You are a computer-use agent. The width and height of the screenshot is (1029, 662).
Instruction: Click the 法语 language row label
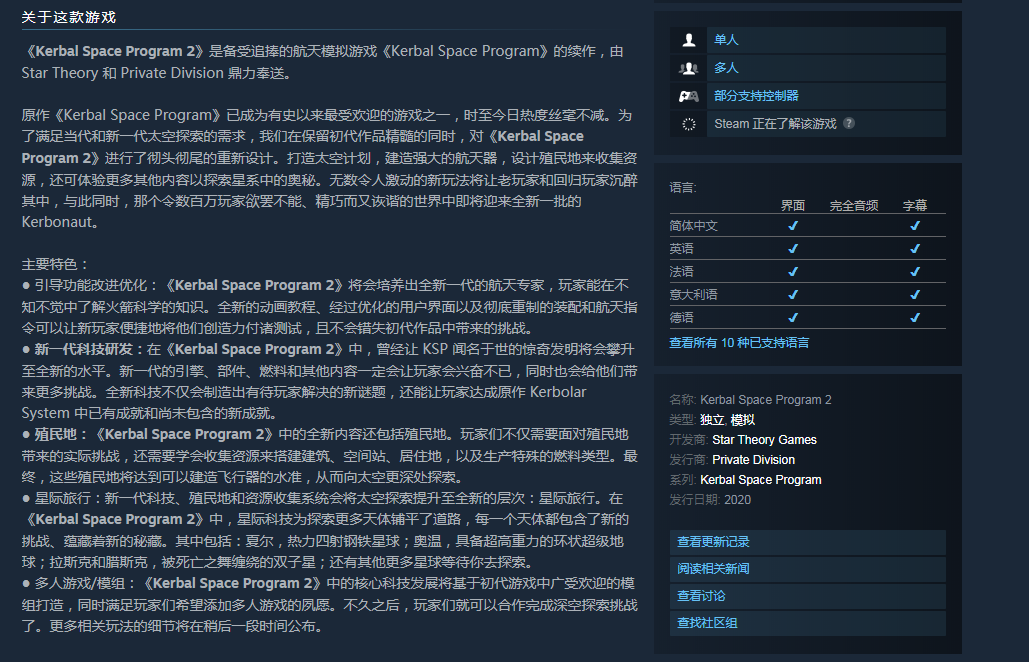tap(681, 272)
